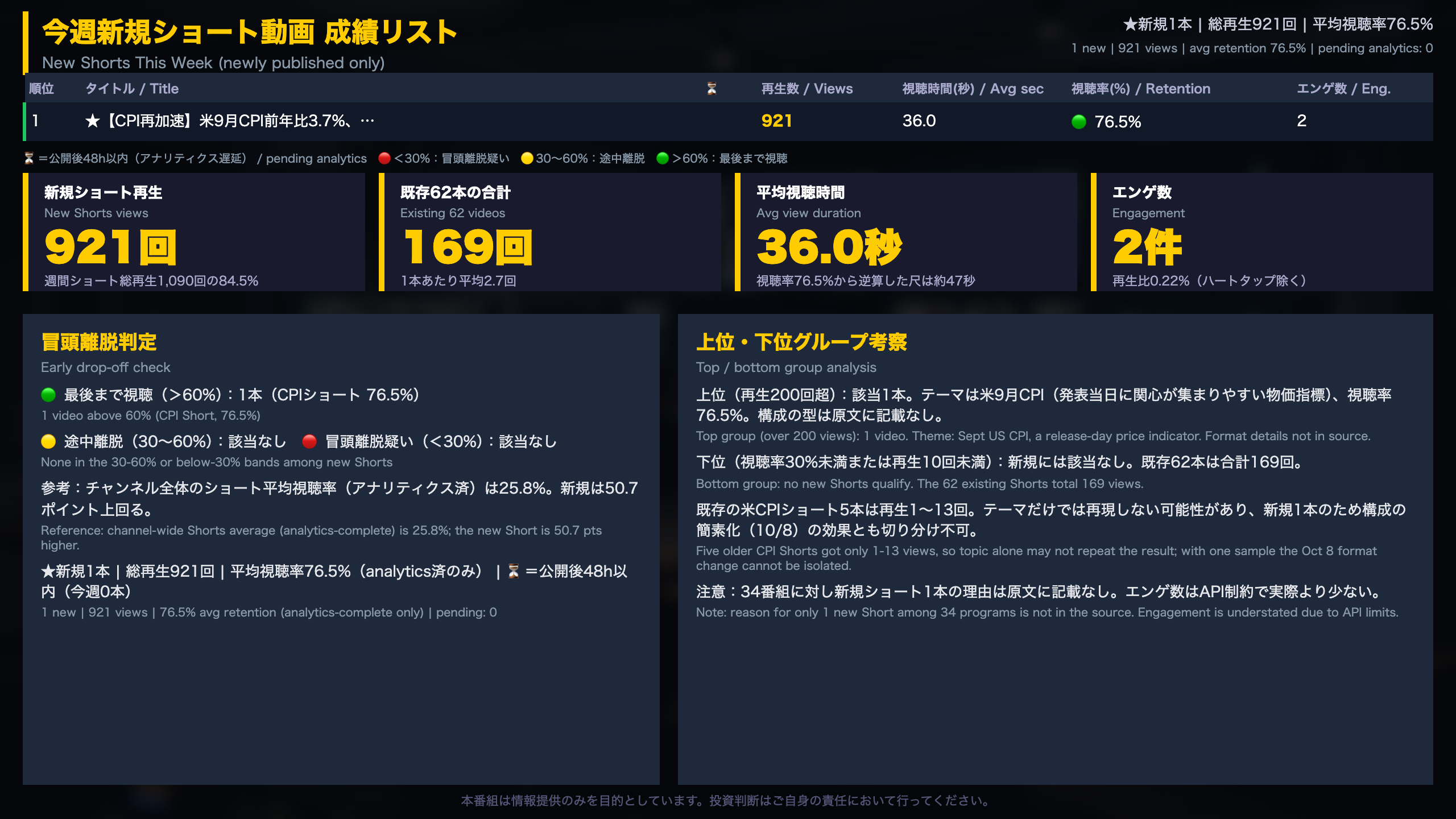This screenshot has height=819, width=1456.
Task: Click the 36.0秒 Avg view duration card value
Action: coord(829,247)
